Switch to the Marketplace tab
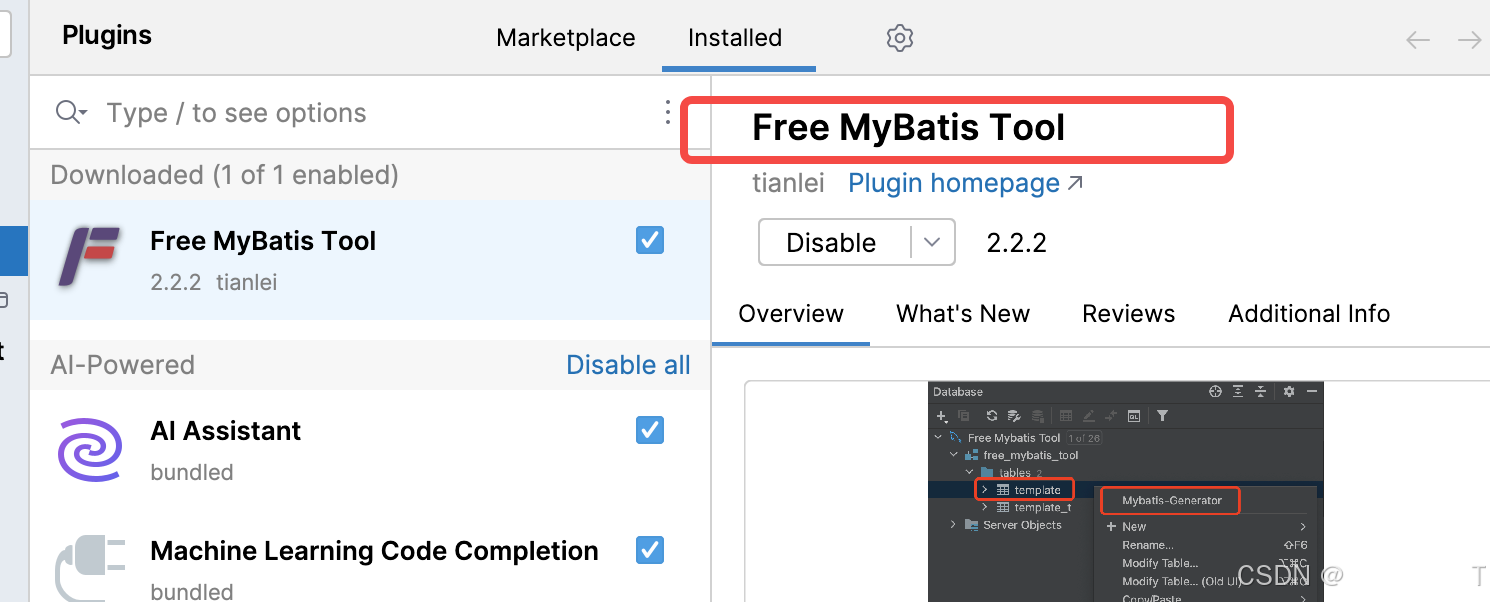1490x602 pixels. 565,38
